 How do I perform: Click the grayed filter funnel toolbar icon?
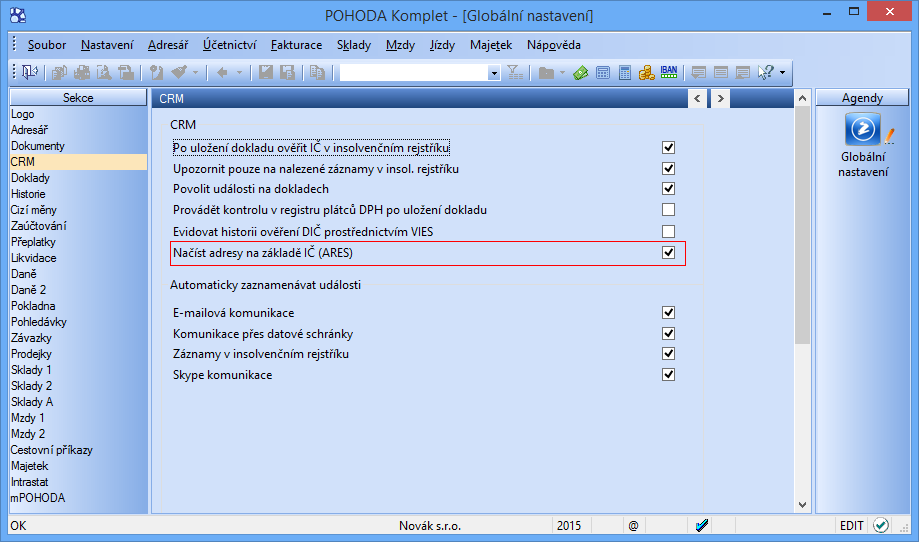coord(515,72)
